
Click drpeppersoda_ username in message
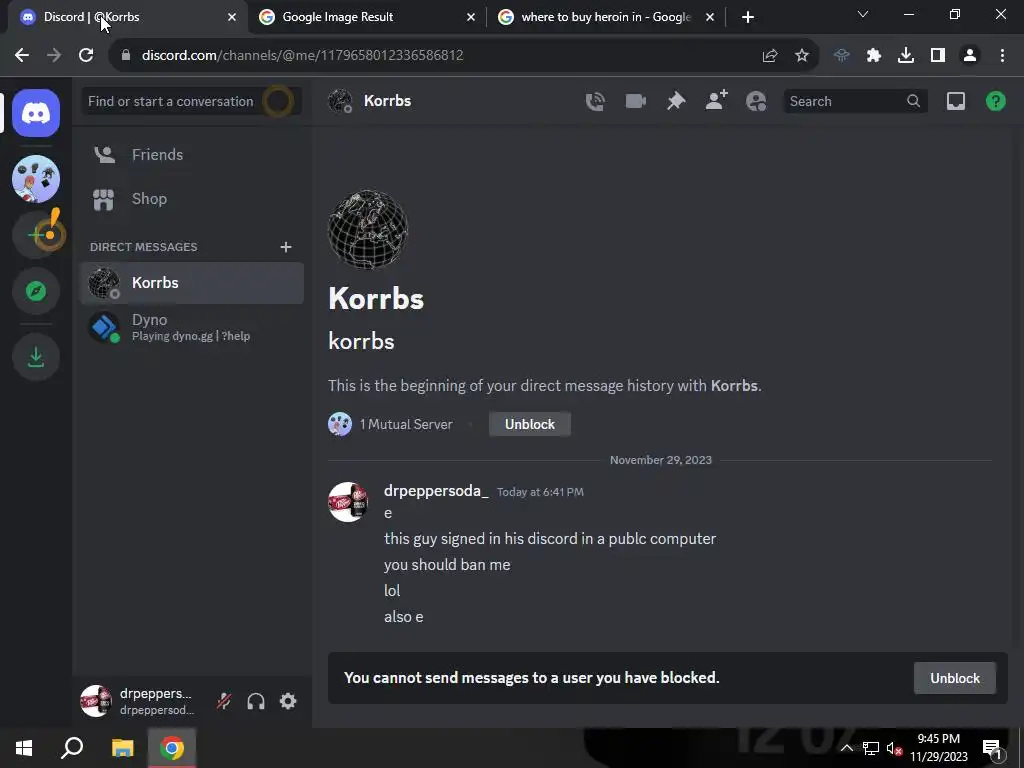(436, 491)
